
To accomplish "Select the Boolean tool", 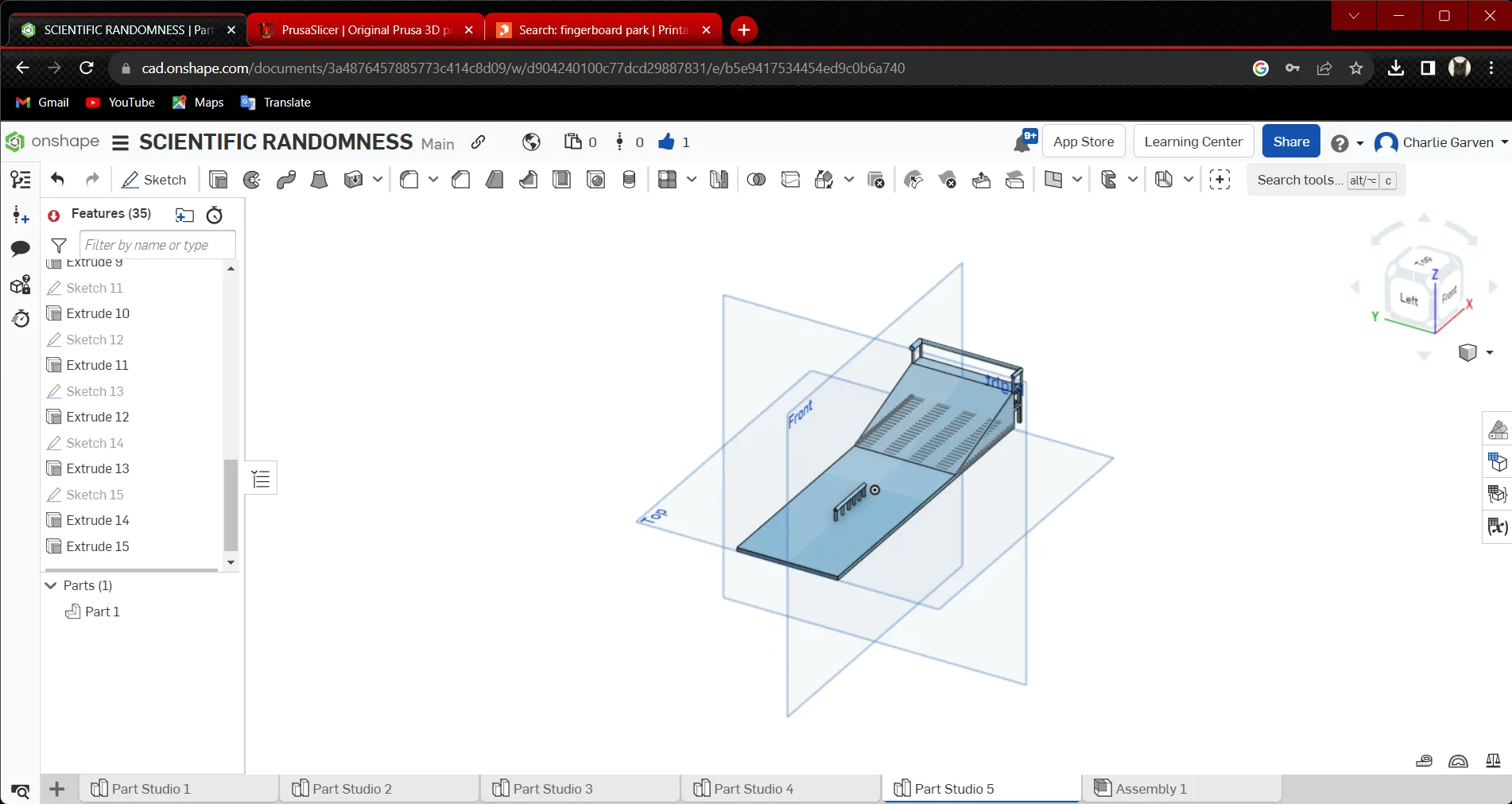I will click(756, 180).
